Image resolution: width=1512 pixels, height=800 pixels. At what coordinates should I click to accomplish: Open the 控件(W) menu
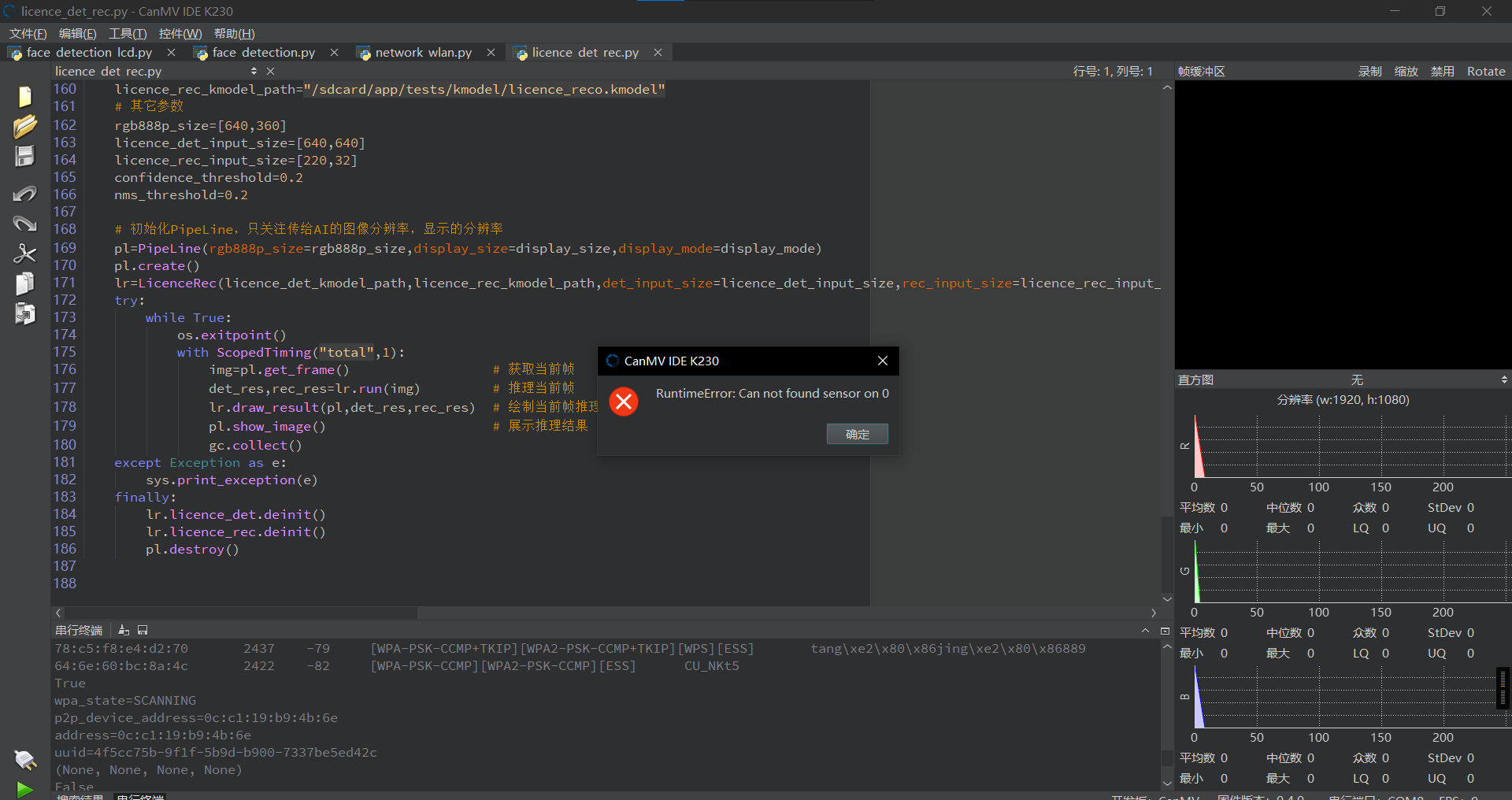point(180,33)
